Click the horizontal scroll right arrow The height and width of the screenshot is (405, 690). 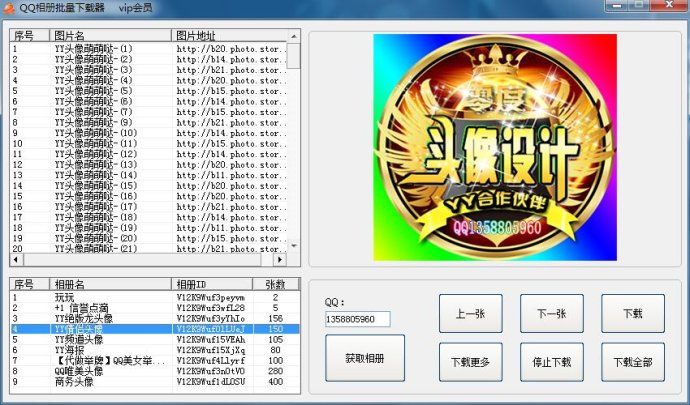click(279, 260)
